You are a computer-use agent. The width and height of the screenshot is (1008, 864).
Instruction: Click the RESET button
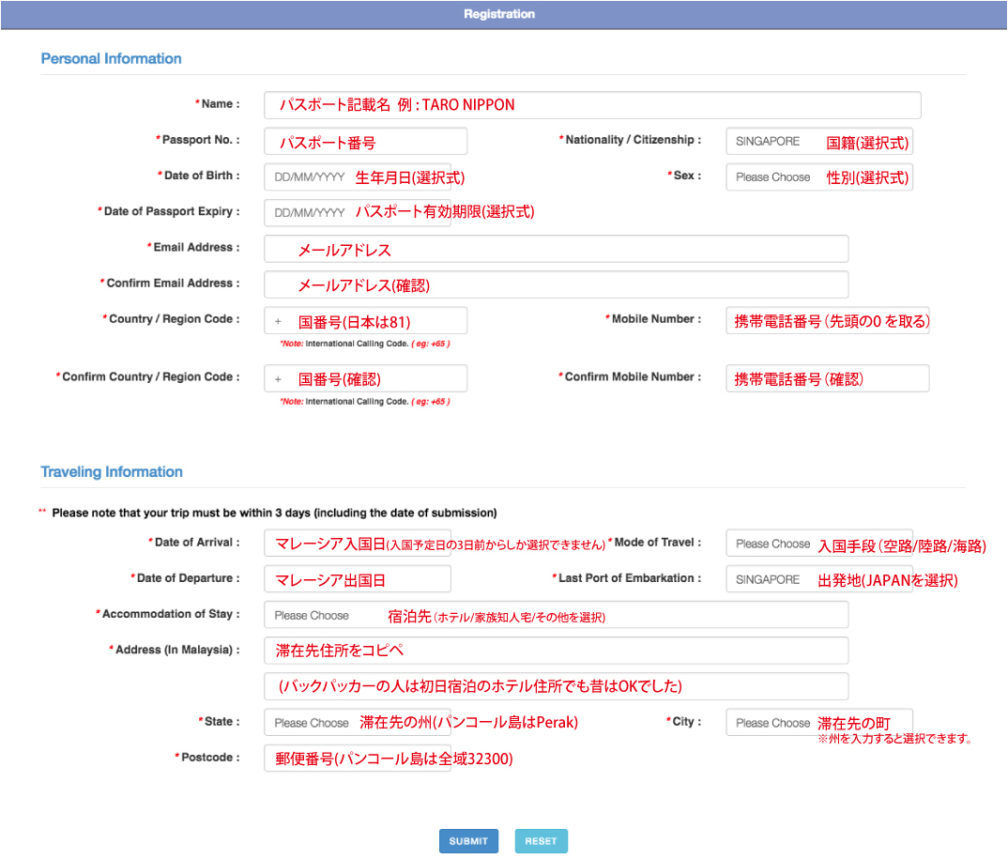tap(540, 841)
